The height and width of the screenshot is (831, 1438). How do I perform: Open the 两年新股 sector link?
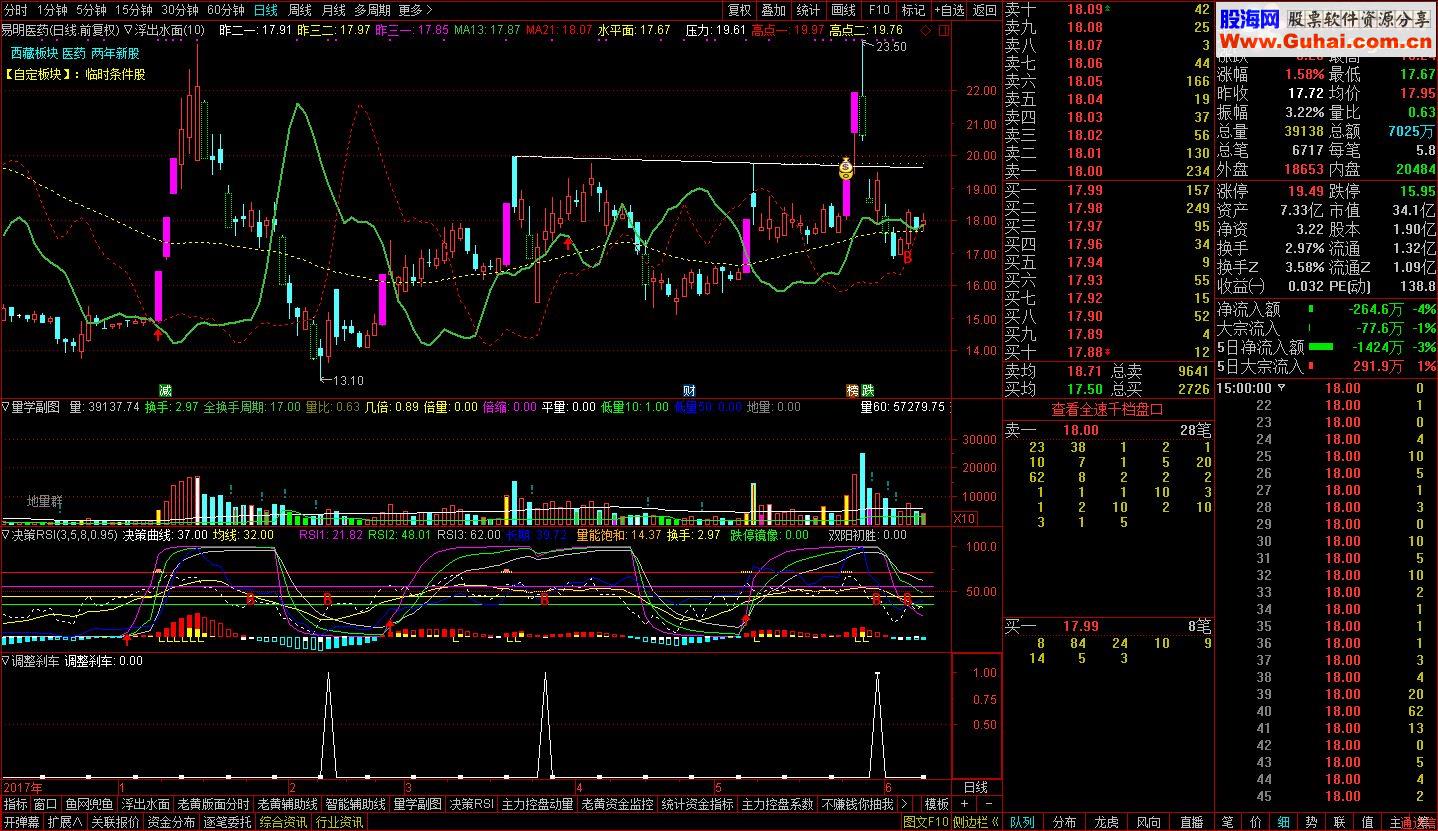click(x=115, y=53)
